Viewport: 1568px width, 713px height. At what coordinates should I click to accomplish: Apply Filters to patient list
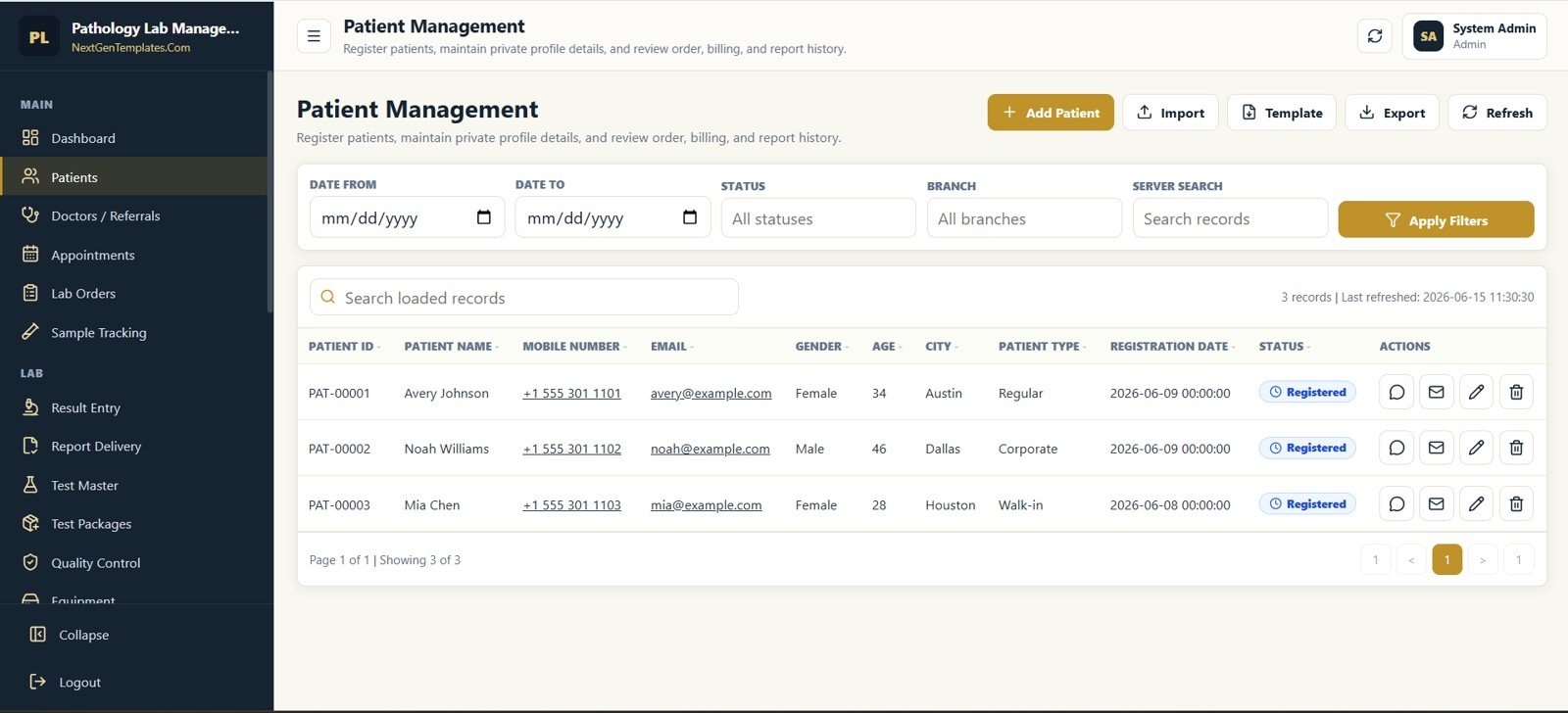pos(1436,219)
